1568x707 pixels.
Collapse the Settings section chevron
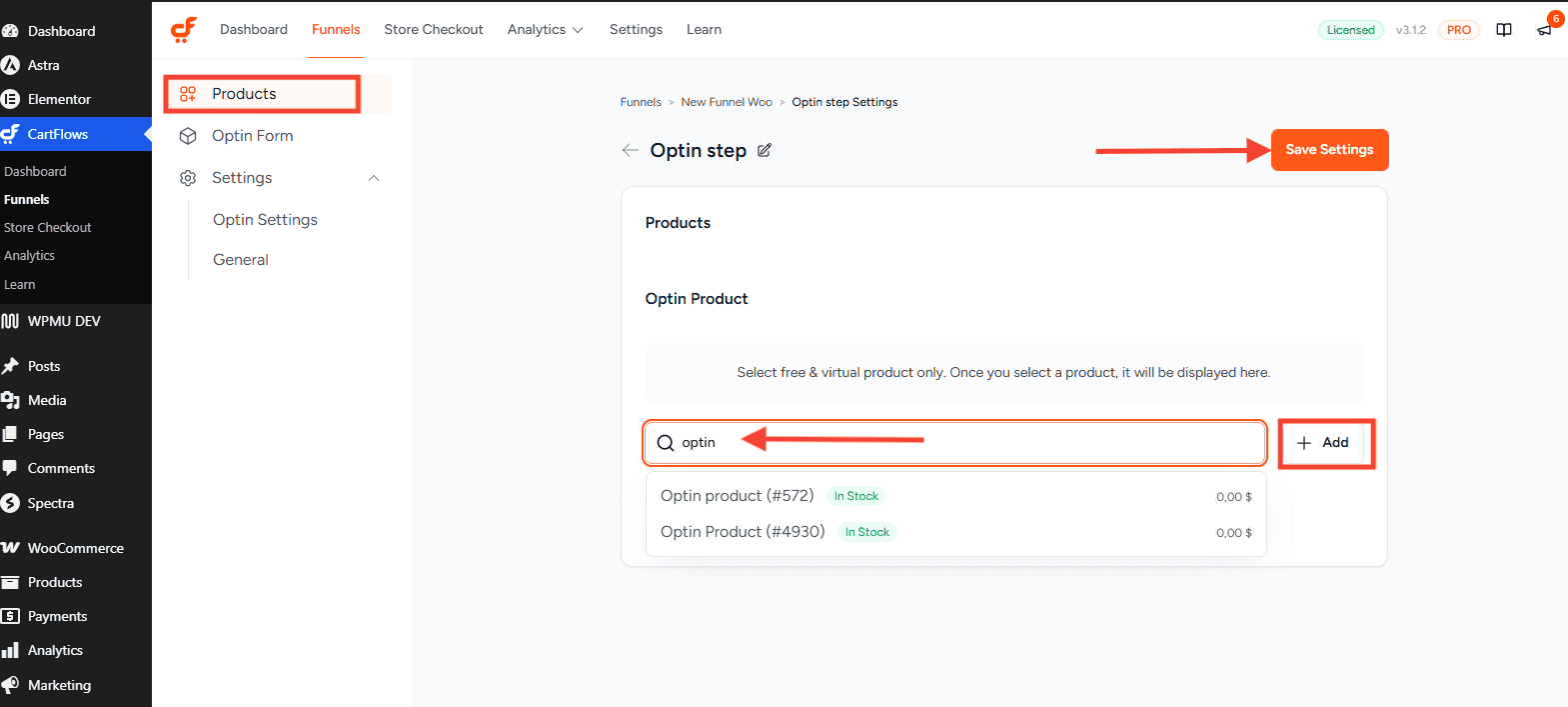point(374,178)
